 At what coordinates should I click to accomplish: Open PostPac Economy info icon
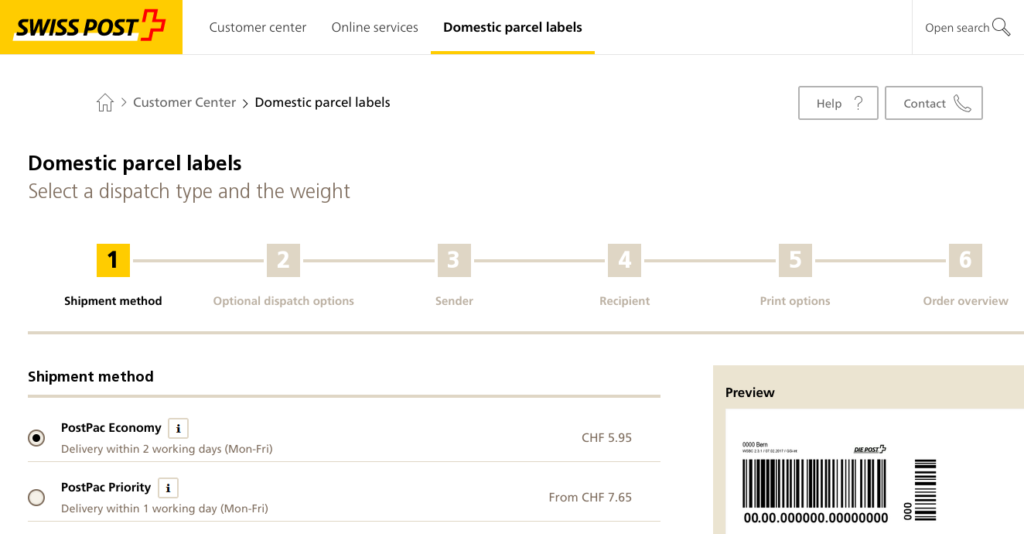pos(178,428)
